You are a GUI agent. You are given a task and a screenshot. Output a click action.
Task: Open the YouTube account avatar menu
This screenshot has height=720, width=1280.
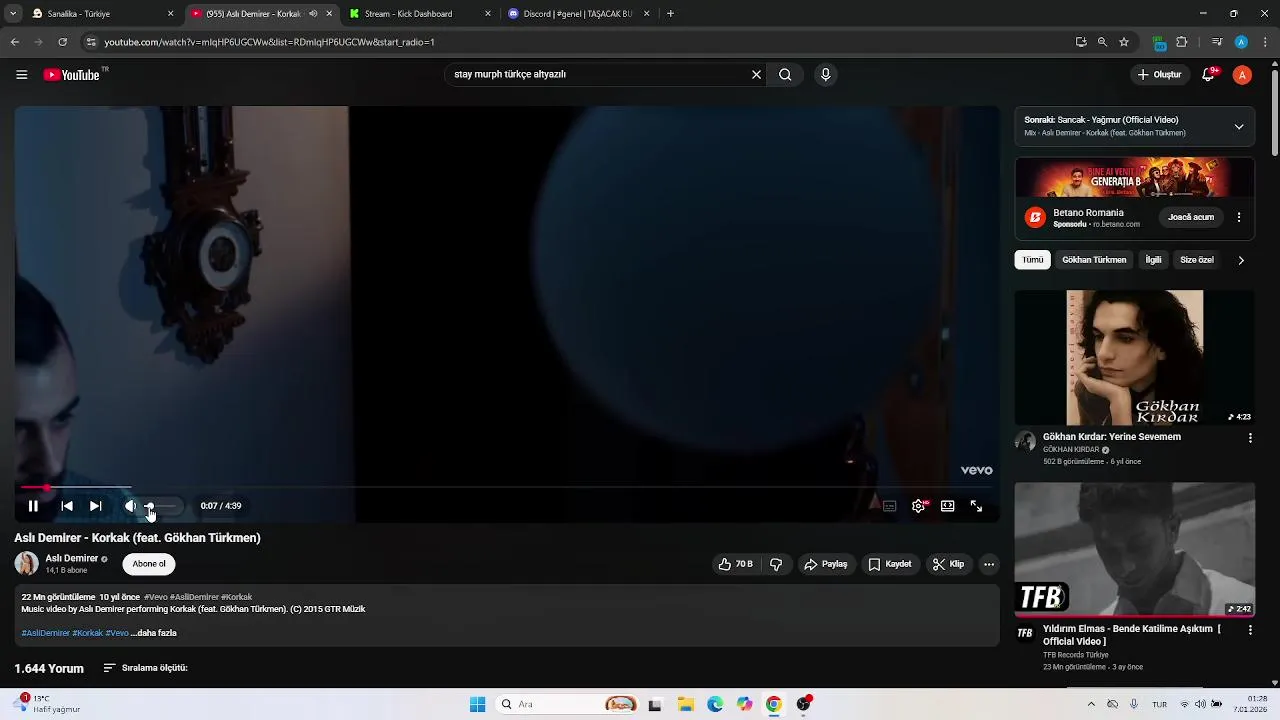(1242, 74)
